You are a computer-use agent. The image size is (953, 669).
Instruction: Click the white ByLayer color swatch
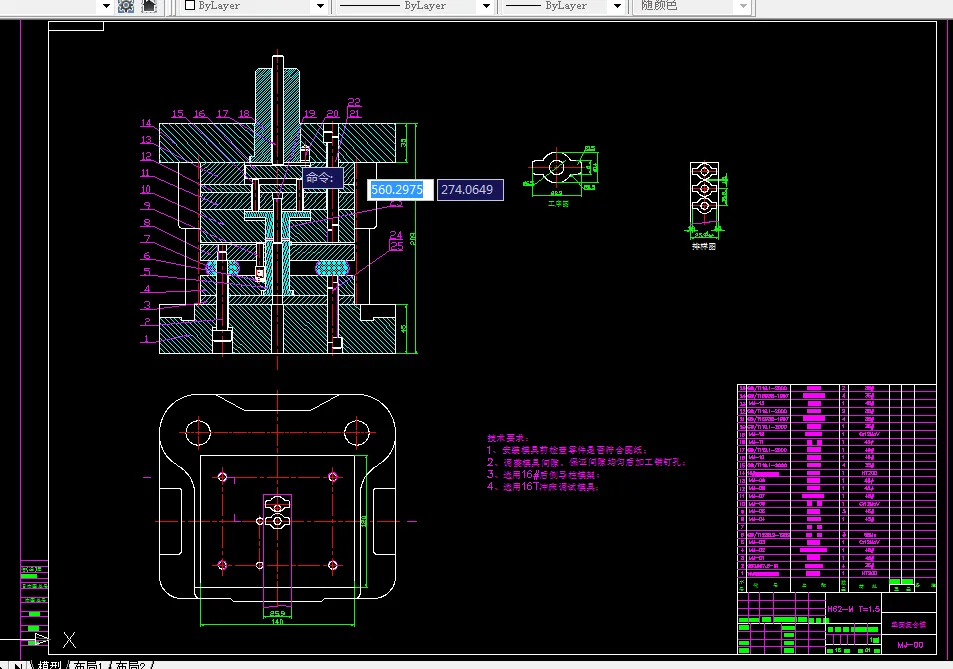tap(190, 6)
